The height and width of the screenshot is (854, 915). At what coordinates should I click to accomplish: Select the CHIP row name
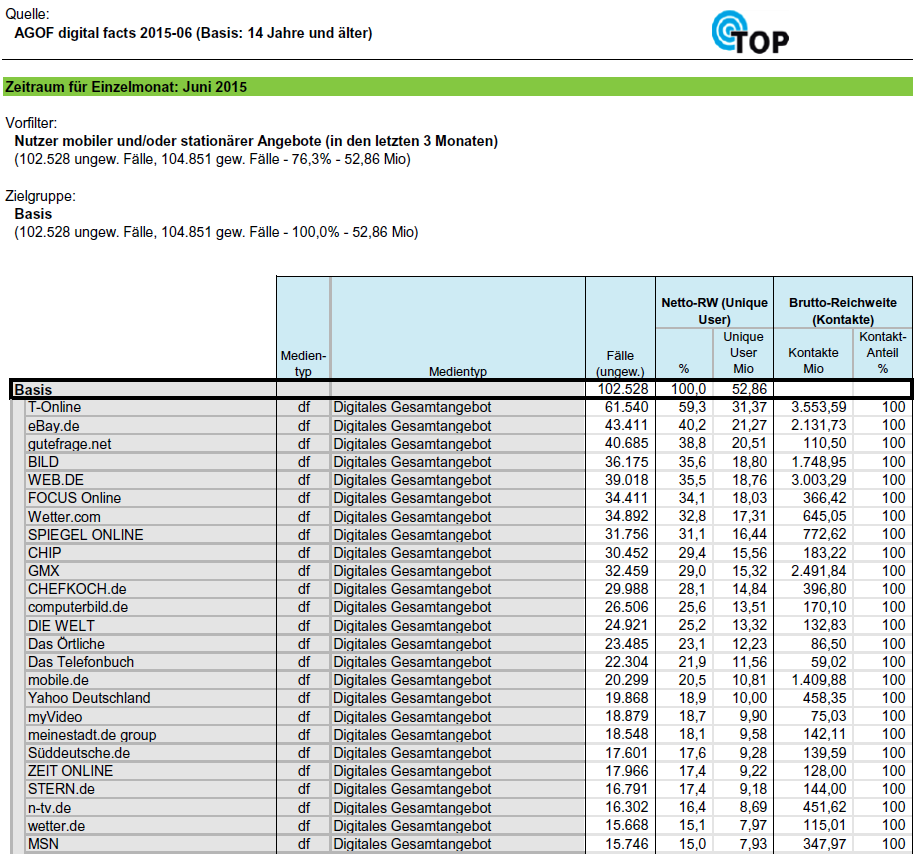tap(44, 553)
